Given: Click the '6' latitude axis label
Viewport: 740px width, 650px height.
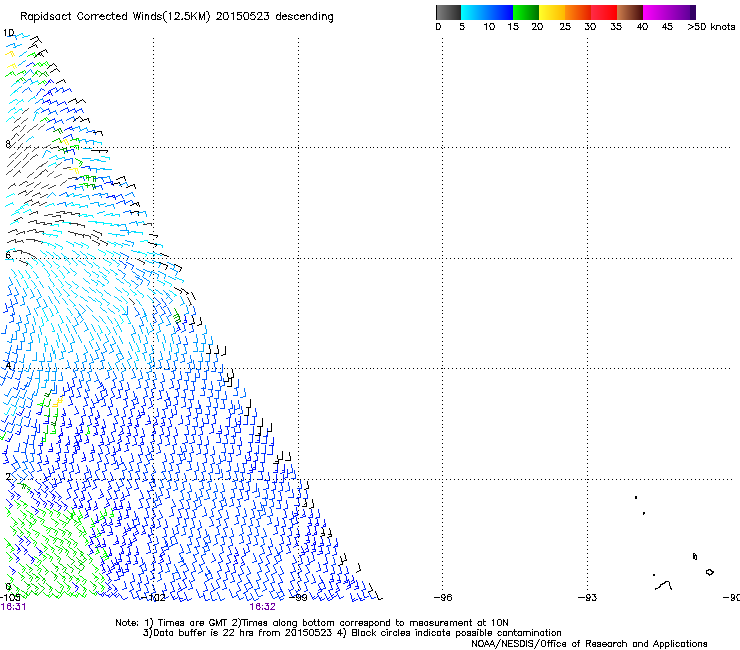Looking at the screenshot, I should (x=8, y=255).
